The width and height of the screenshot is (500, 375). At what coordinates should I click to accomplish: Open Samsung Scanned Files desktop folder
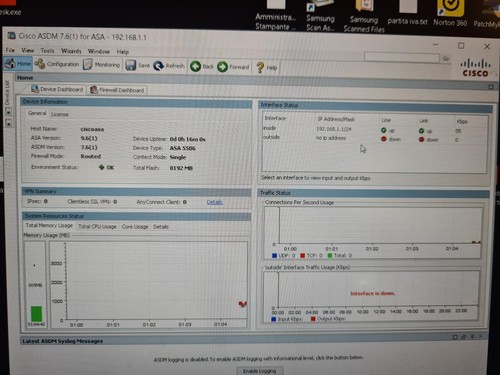click(x=364, y=17)
